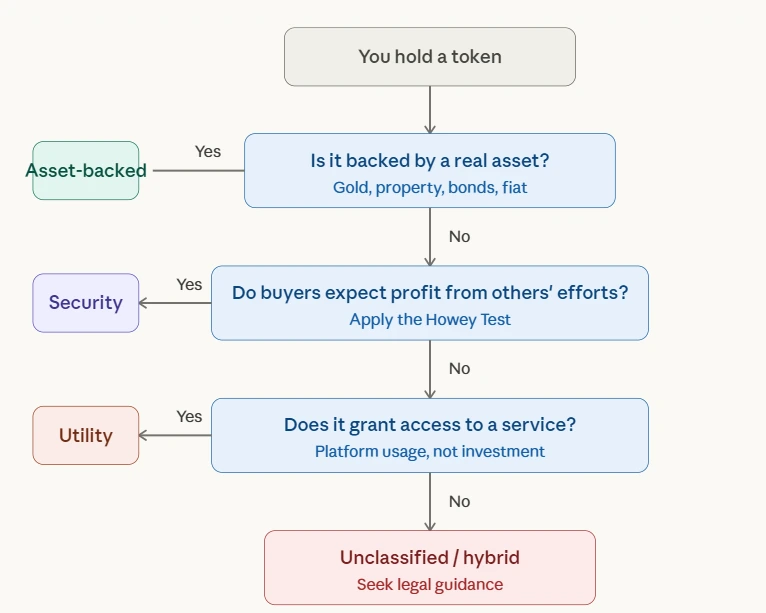766x613 pixels.
Task: Click the "Apply the Howey Test" subtitle
Action: 430,320
